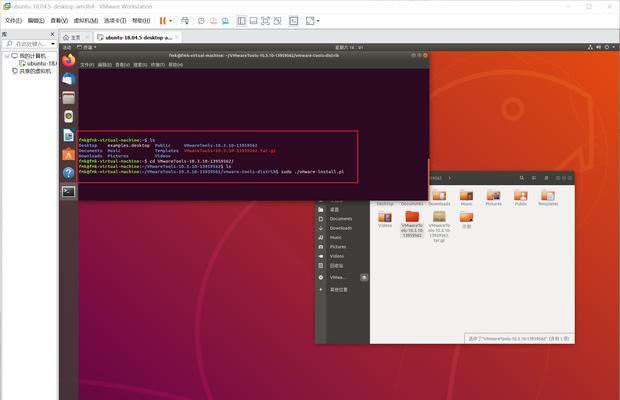Select the Templates folder in Files window

pyautogui.click(x=548, y=198)
